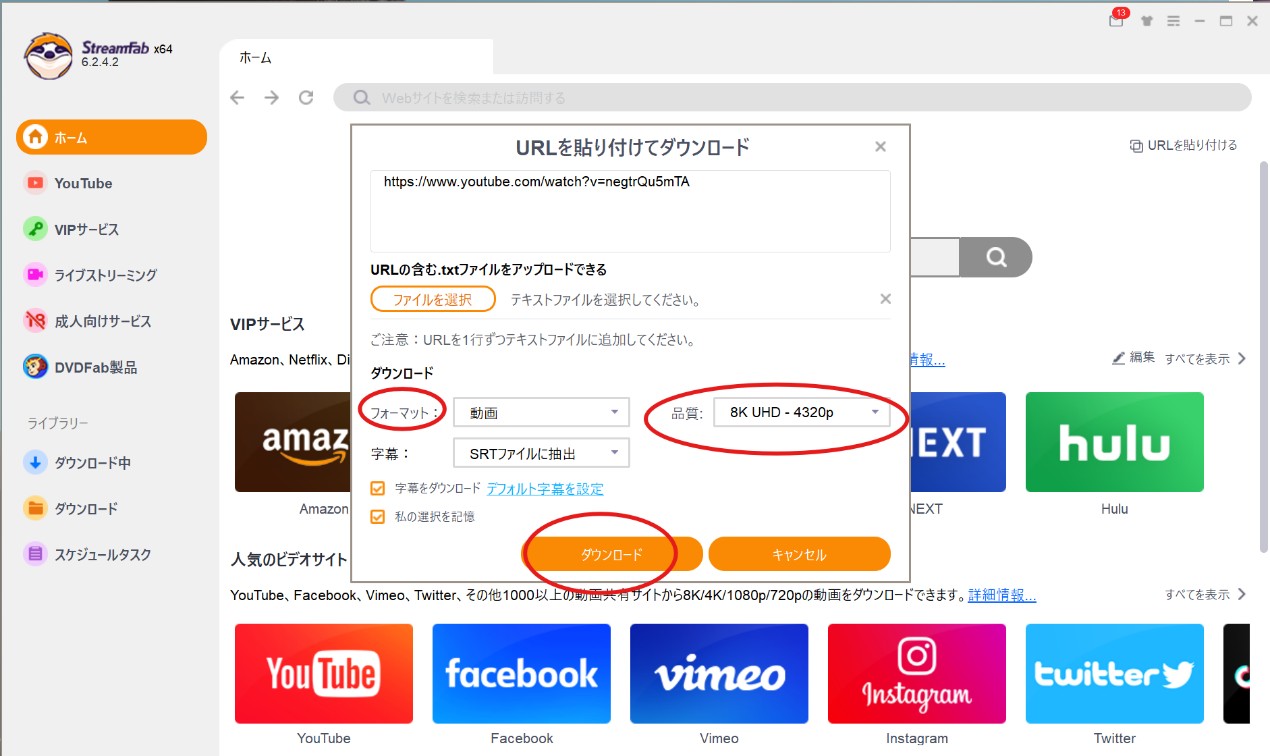Go forward with the forward arrow
The image size is (1270, 756).
(271, 97)
